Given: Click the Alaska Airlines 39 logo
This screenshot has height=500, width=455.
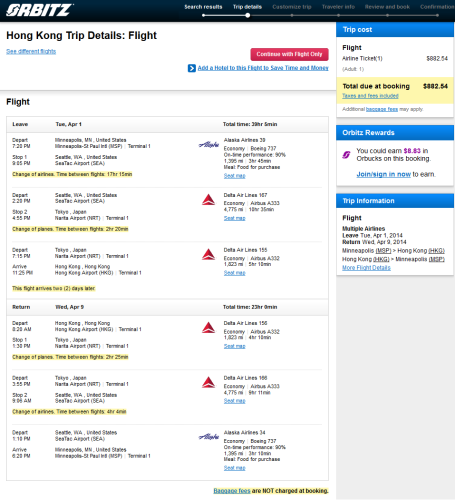Looking at the screenshot, I should 209,145.
